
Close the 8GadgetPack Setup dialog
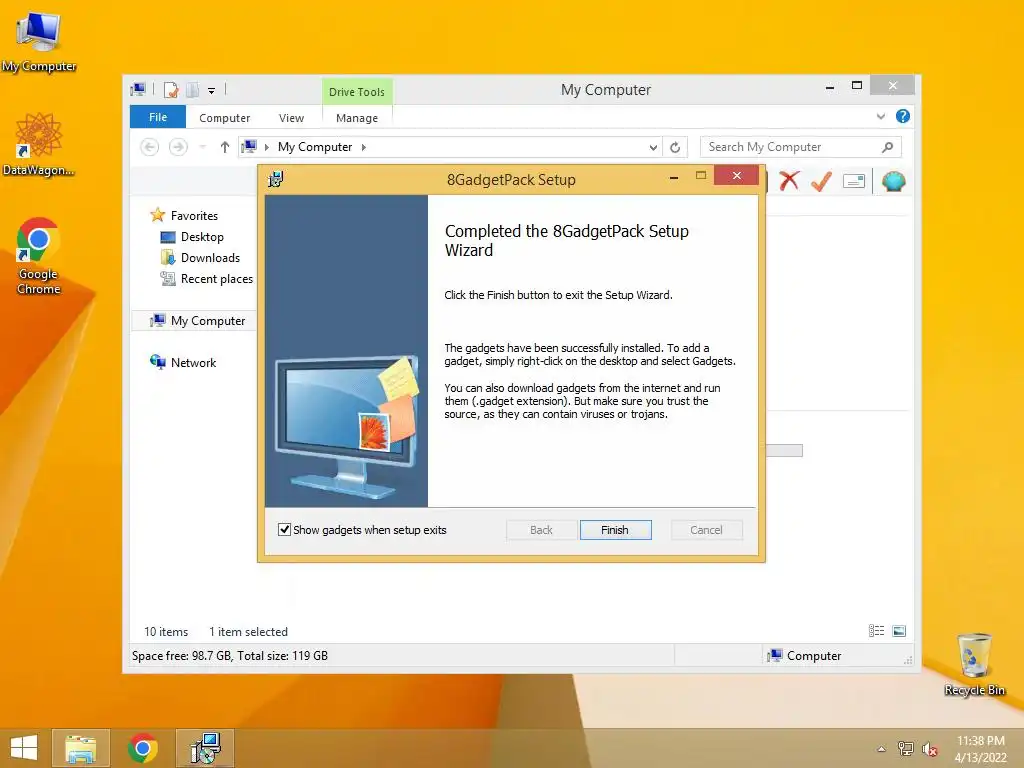pyautogui.click(x=737, y=176)
